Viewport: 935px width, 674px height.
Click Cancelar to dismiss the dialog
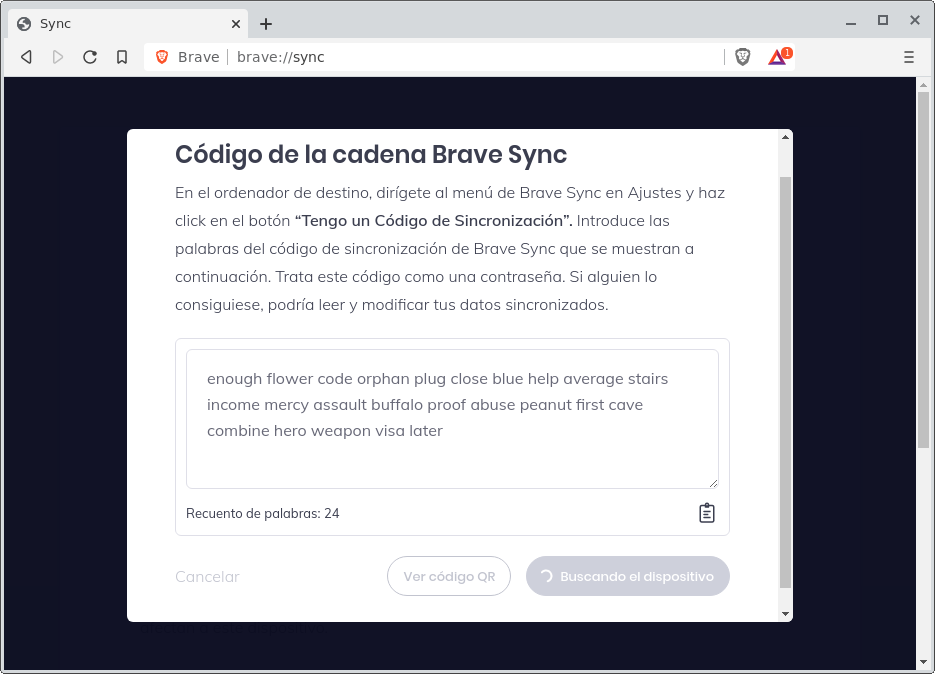[207, 576]
